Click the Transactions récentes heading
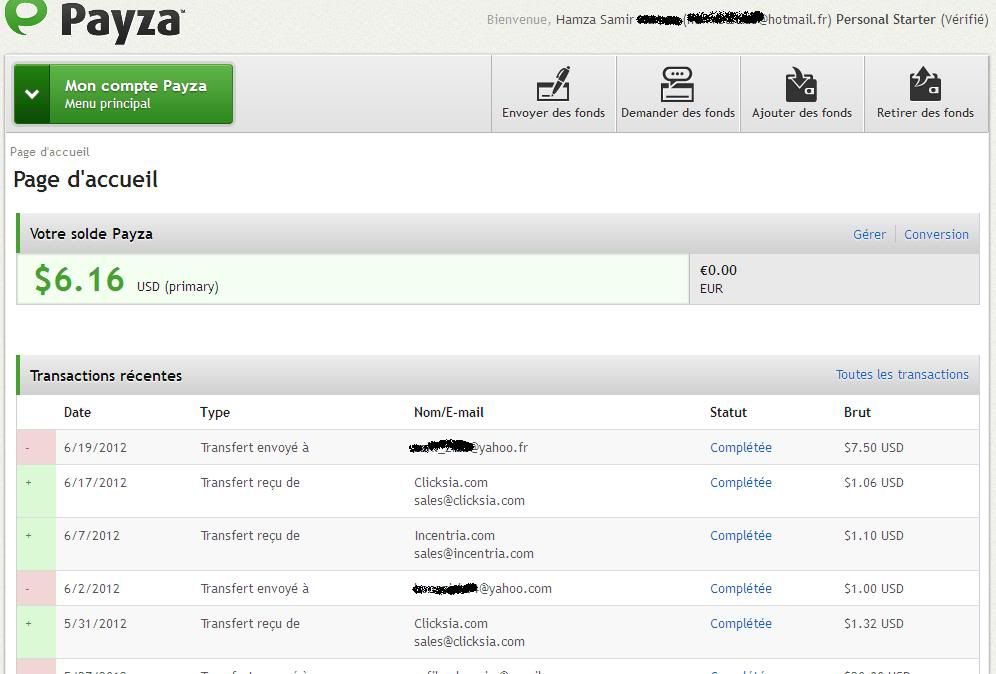This screenshot has height=674, width=996. pos(106,375)
